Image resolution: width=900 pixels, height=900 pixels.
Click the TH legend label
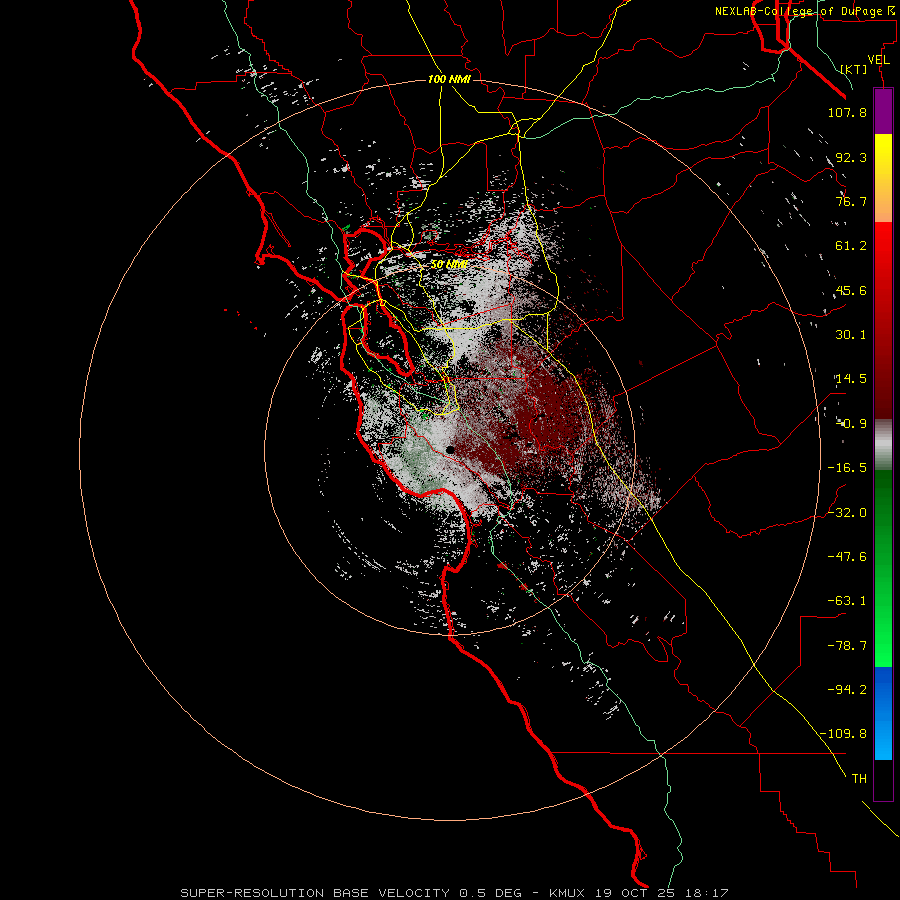point(859,779)
